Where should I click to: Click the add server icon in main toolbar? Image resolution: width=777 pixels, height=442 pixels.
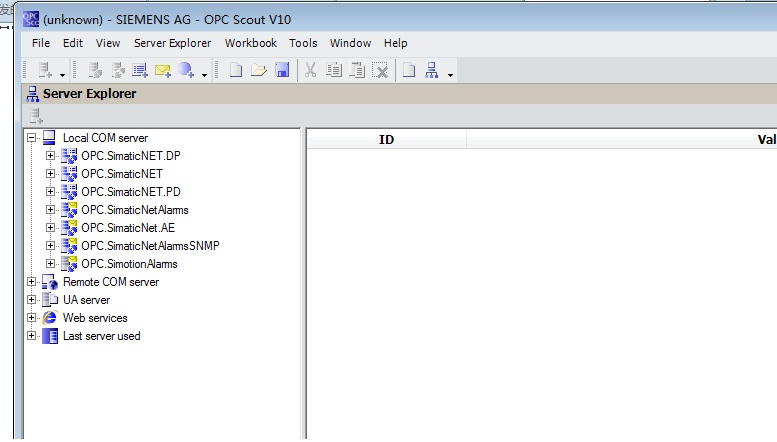(45, 70)
